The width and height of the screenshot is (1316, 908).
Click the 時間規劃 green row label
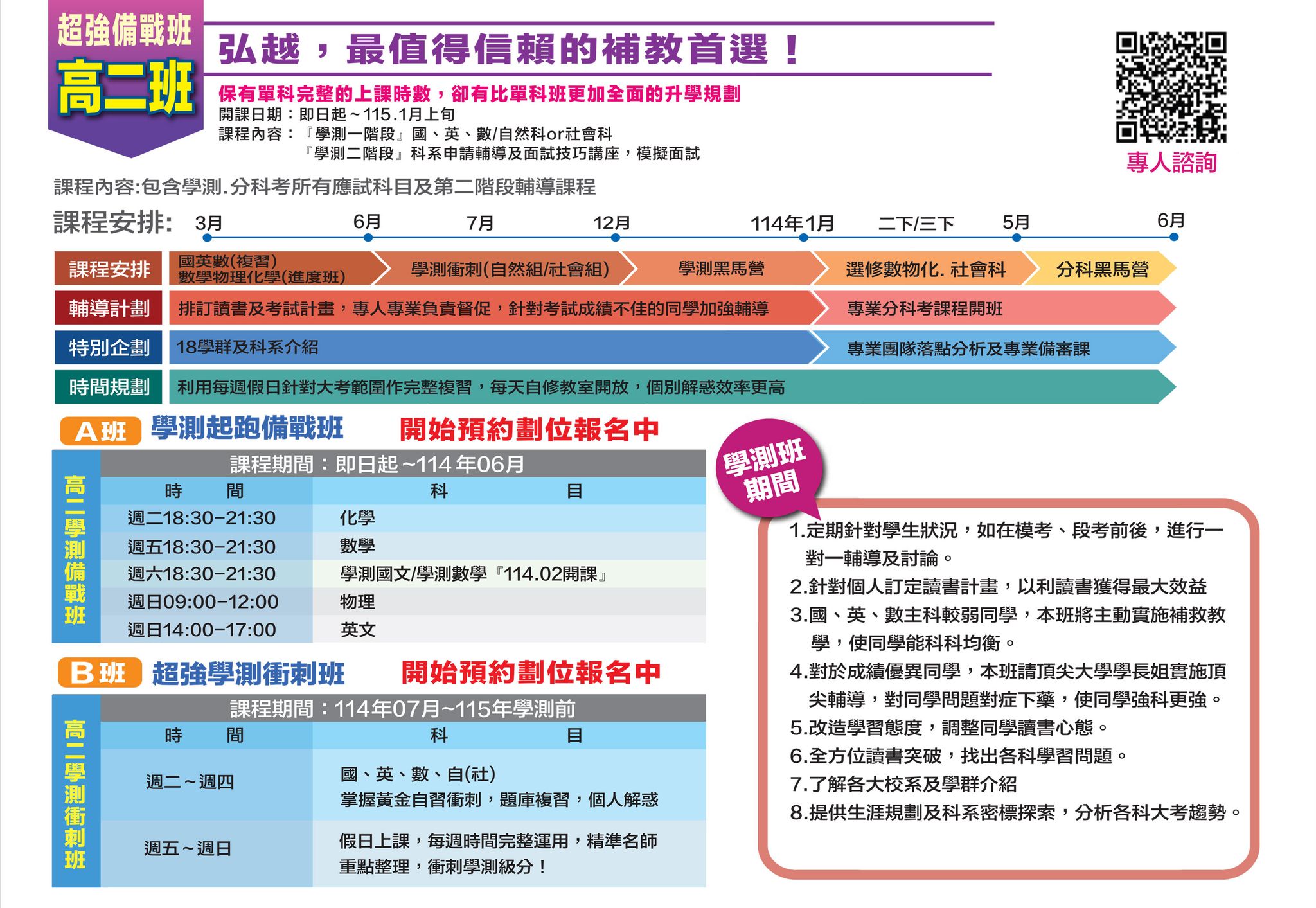pos(108,387)
